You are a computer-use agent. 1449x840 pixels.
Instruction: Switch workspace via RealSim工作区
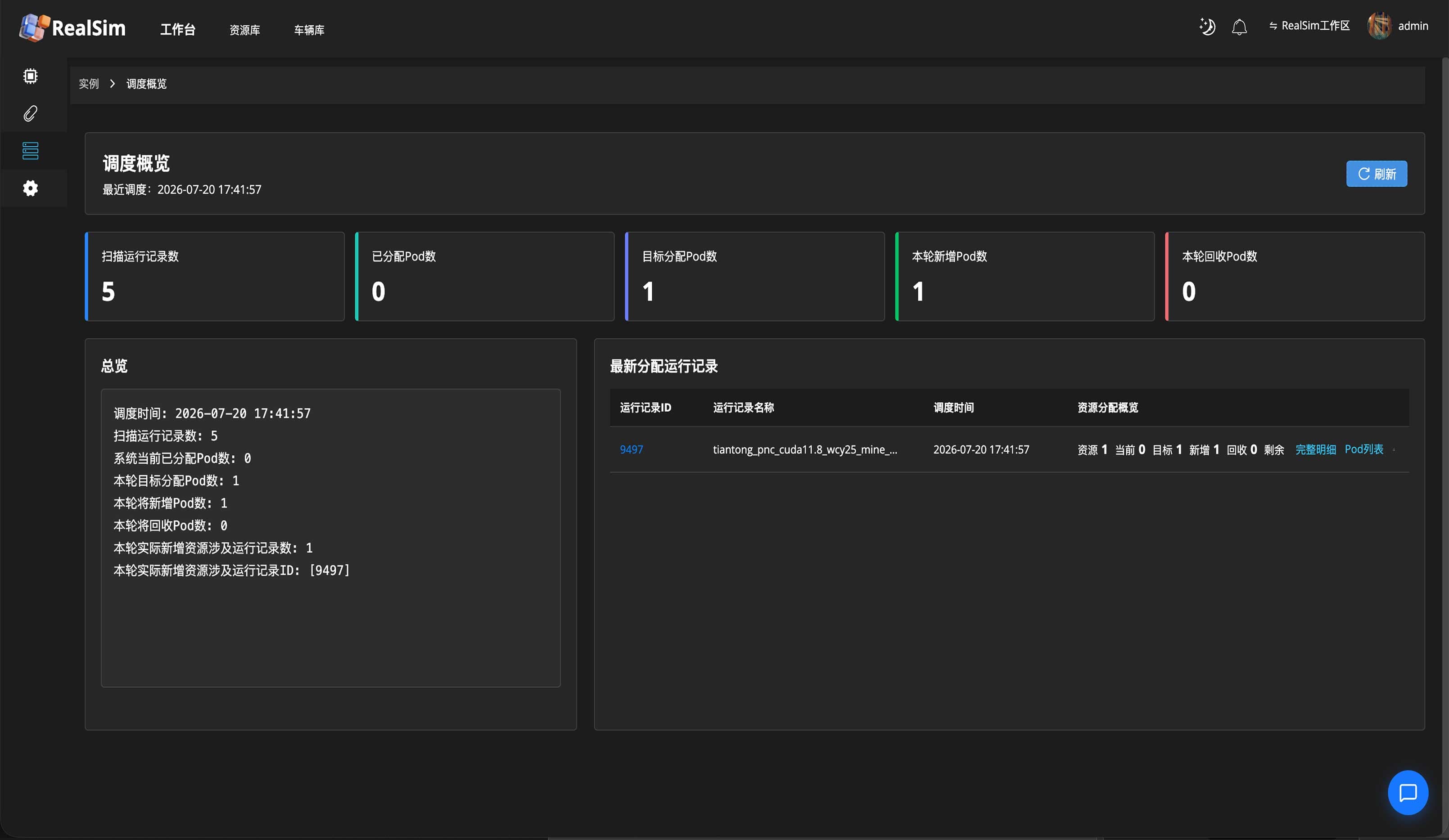(1309, 26)
